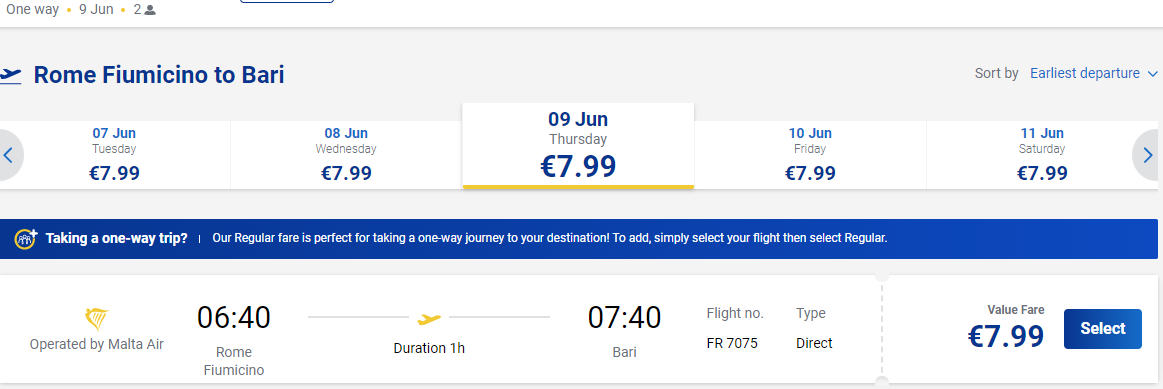This screenshot has height=389, width=1163.
Task: Click the family icon in one-way trip banner
Action: [x=26, y=238]
